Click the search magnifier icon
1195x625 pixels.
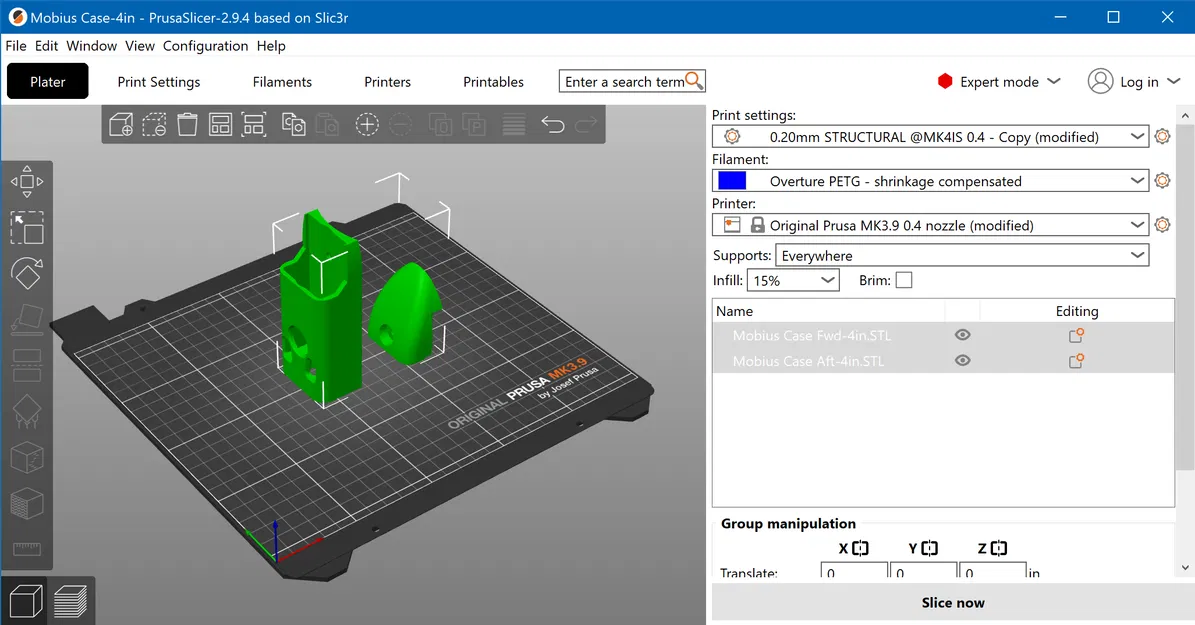click(x=694, y=80)
